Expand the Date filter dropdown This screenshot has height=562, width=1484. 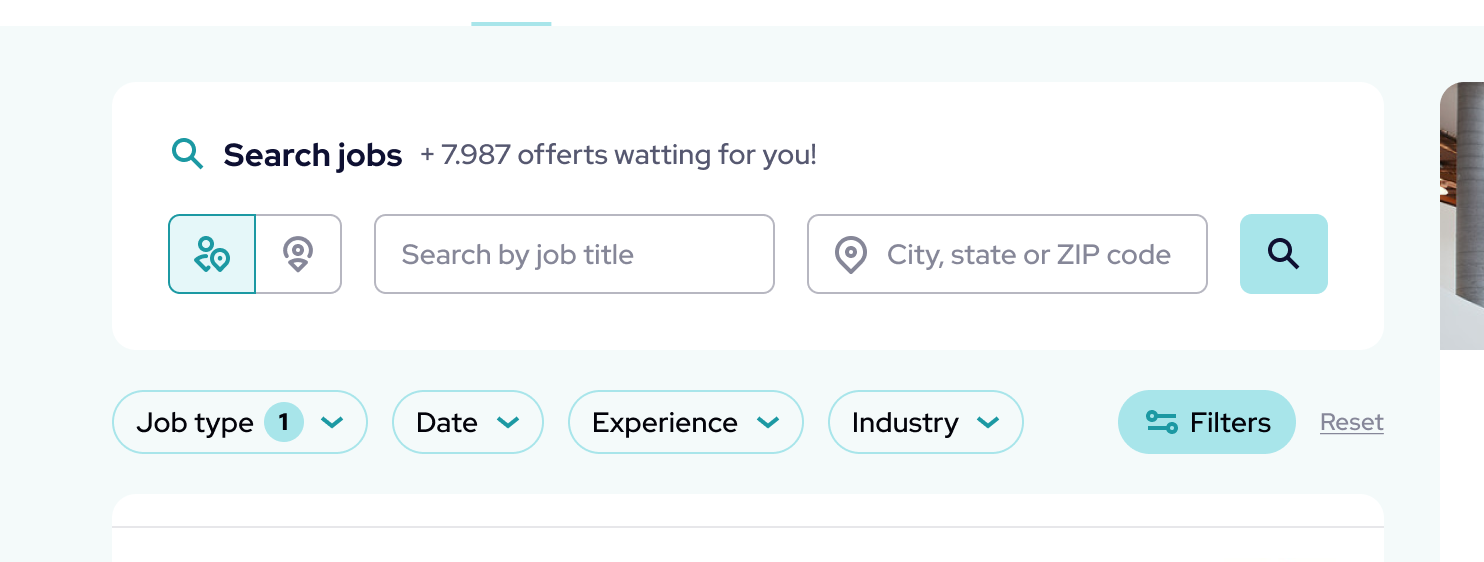click(x=467, y=423)
